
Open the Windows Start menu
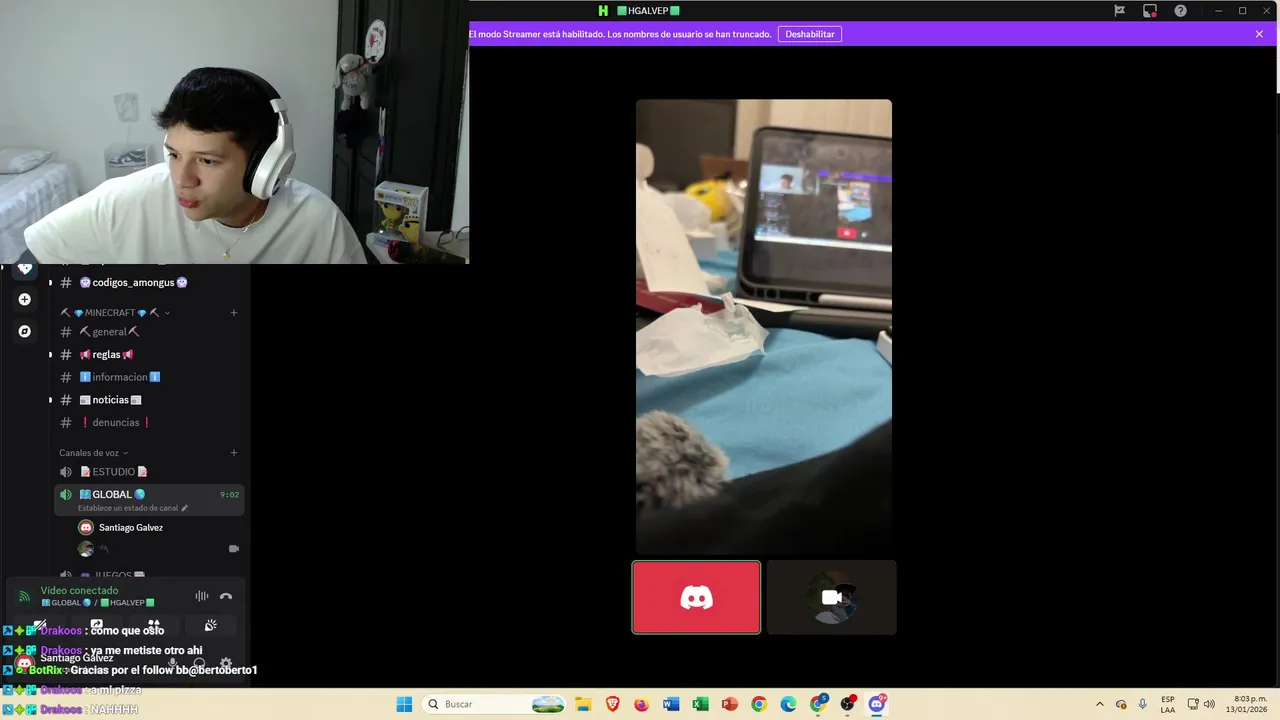tap(404, 704)
